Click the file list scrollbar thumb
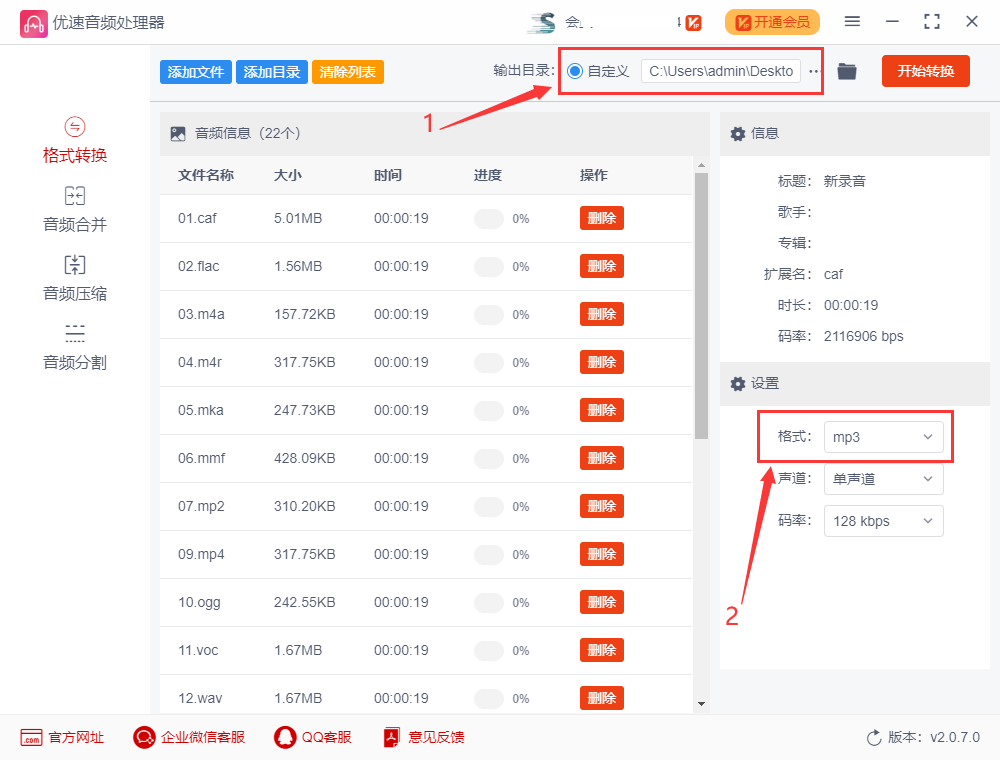1000x760 pixels. point(702,306)
